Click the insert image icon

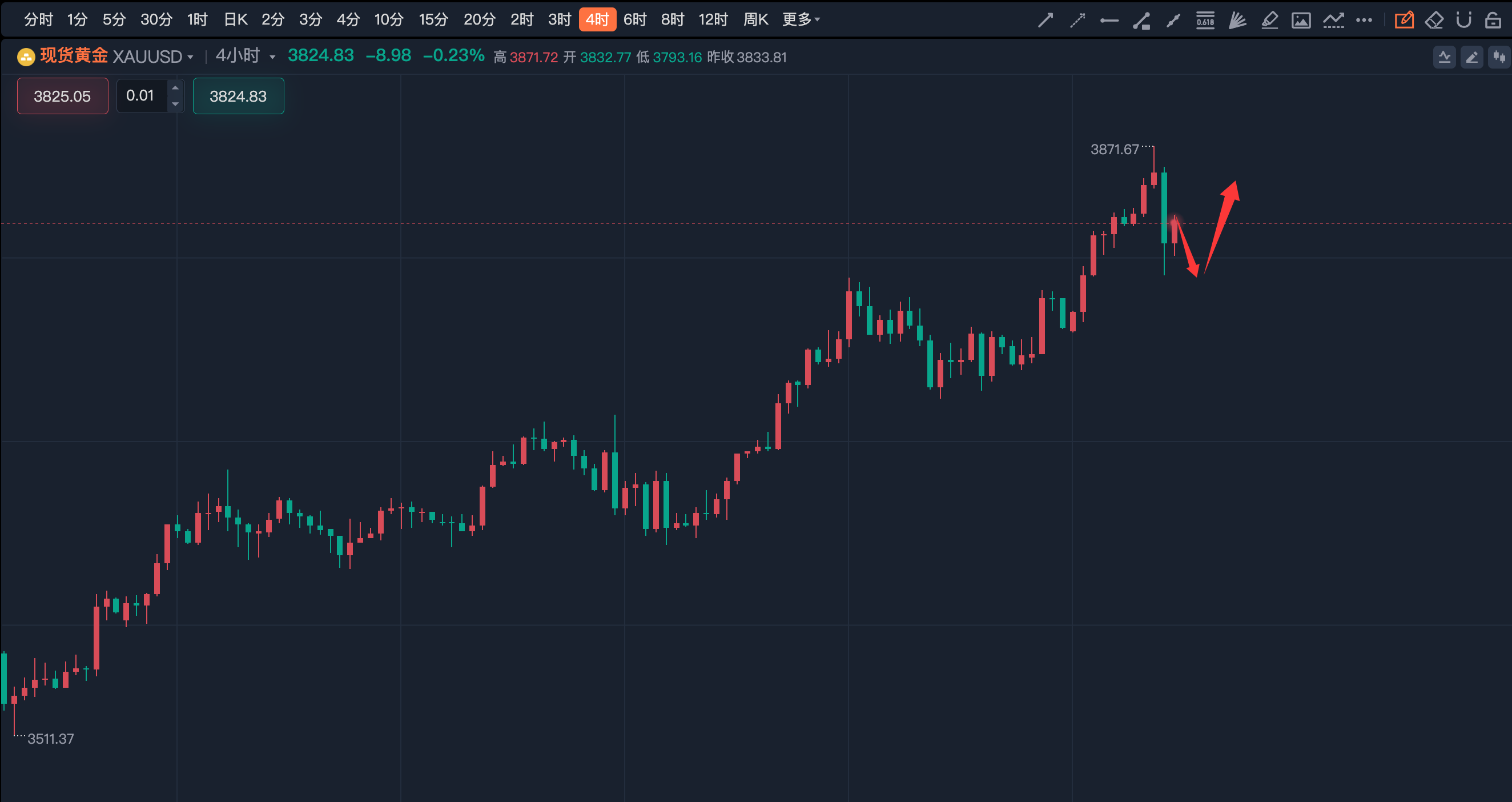tap(1301, 20)
